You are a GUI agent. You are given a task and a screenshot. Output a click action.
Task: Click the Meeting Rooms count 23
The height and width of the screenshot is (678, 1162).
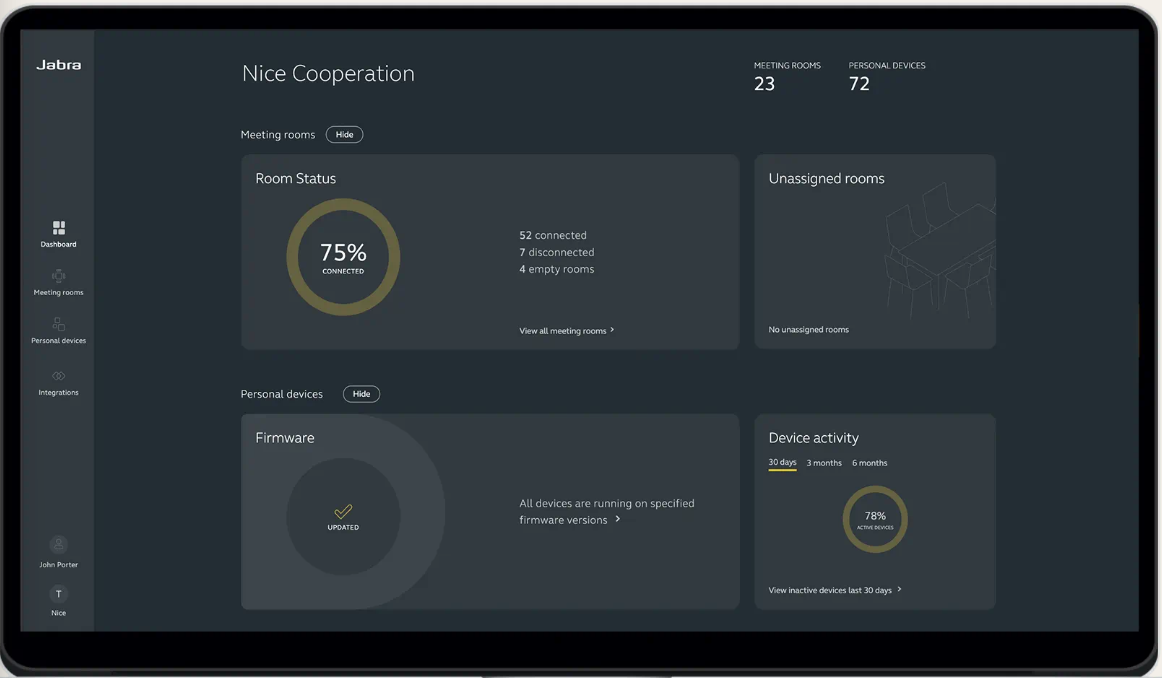[x=765, y=84]
